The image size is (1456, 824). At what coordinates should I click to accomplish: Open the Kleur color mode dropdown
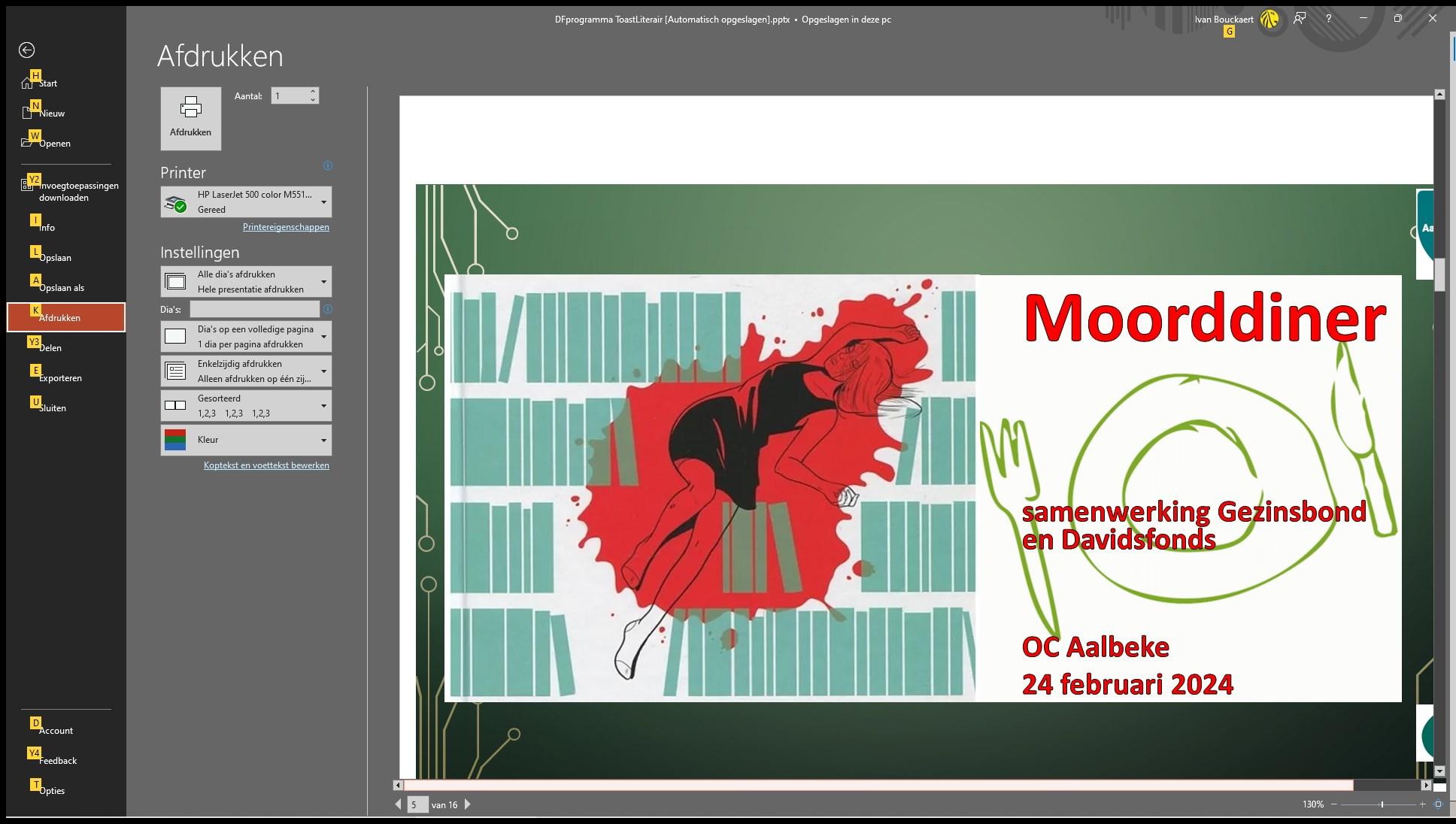point(246,440)
